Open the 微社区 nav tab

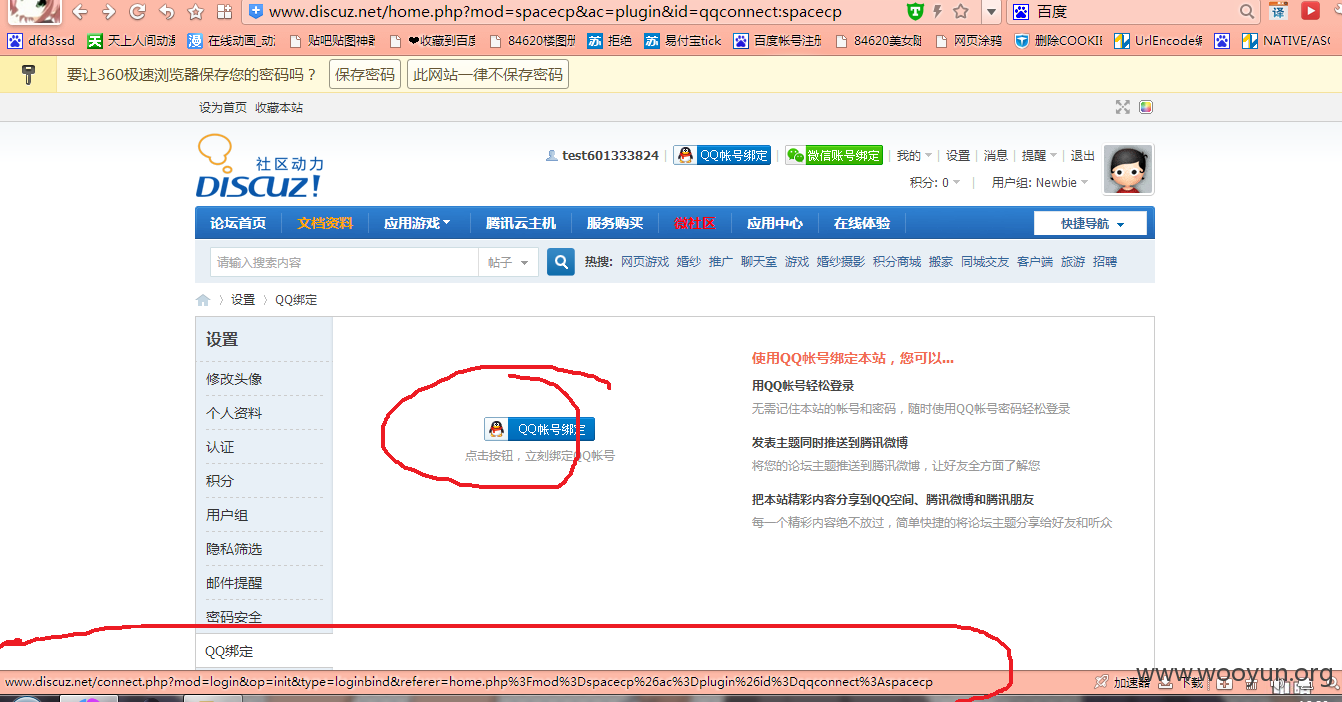click(695, 223)
